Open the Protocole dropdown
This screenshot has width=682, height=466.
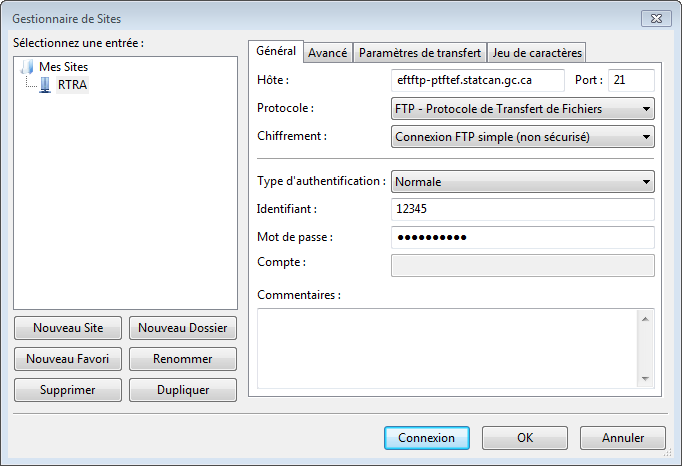click(x=522, y=109)
